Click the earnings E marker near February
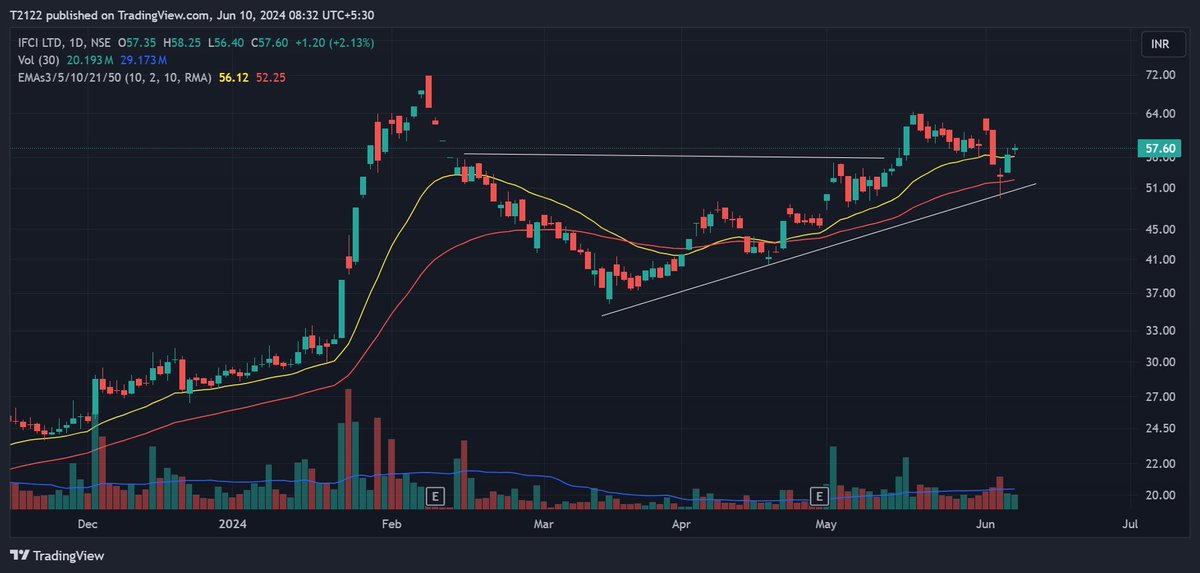1200x573 pixels. [x=434, y=495]
